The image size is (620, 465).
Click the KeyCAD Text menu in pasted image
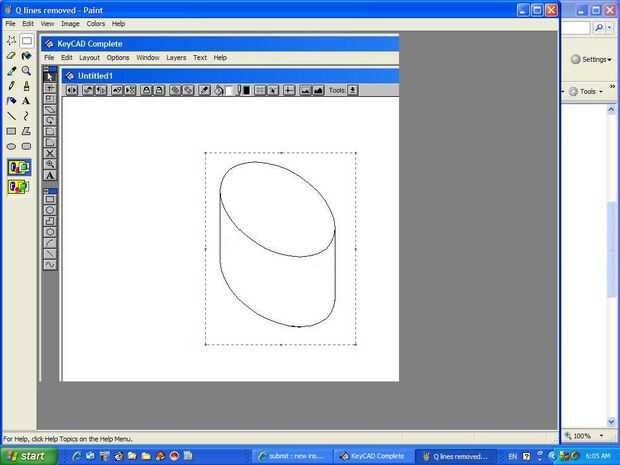coord(200,58)
